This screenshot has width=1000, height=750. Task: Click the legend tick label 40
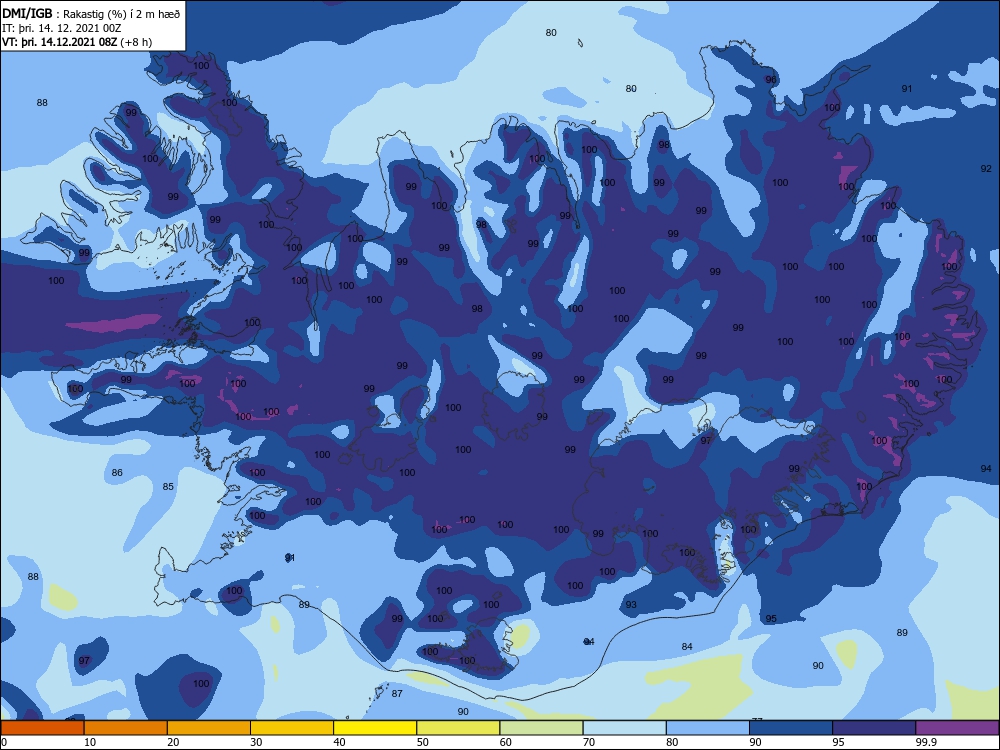[x=340, y=742]
